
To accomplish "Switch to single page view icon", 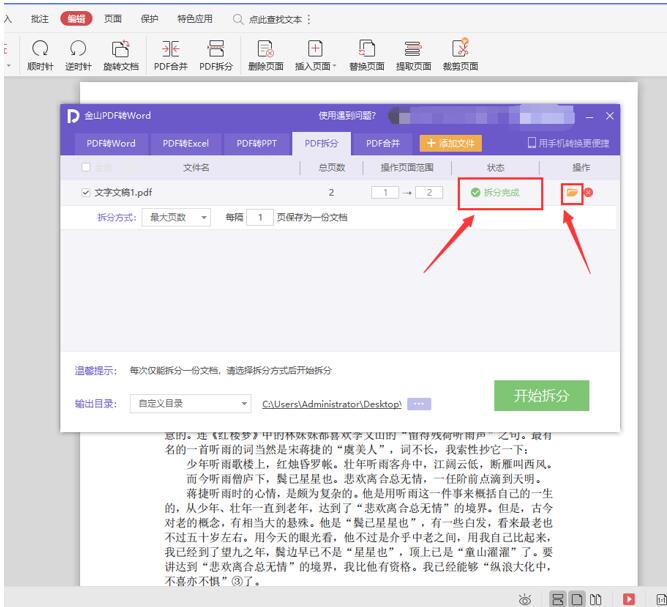I will pyautogui.click(x=577, y=600).
